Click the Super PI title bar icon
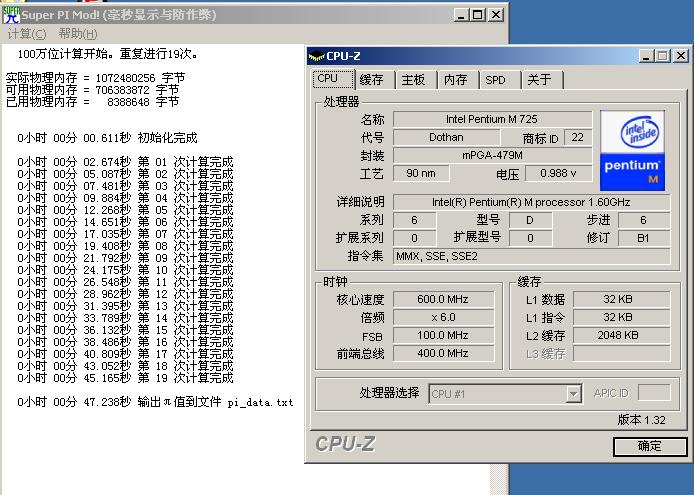The width and height of the screenshot is (694, 495). [11, 15]
